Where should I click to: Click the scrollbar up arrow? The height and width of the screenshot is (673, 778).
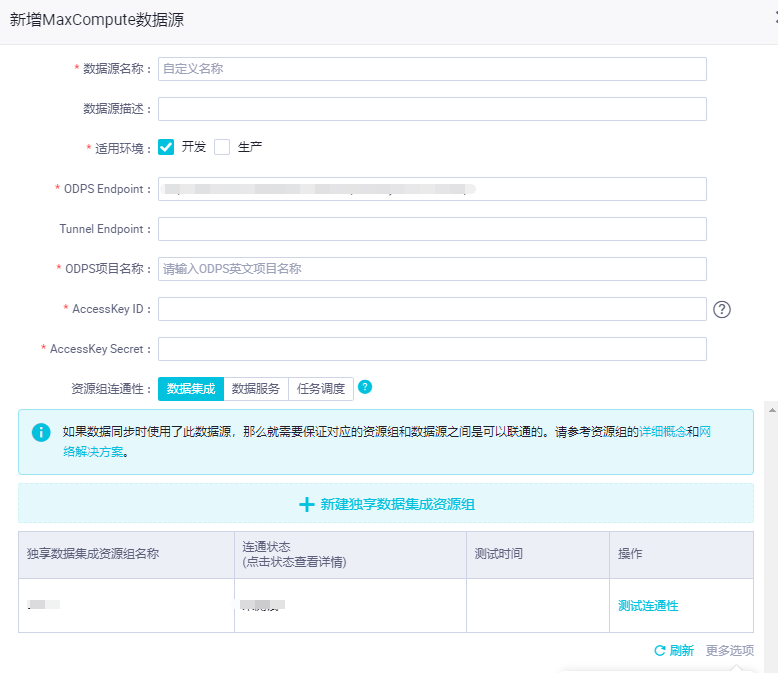pyautogui.click(x=772, y=410)
